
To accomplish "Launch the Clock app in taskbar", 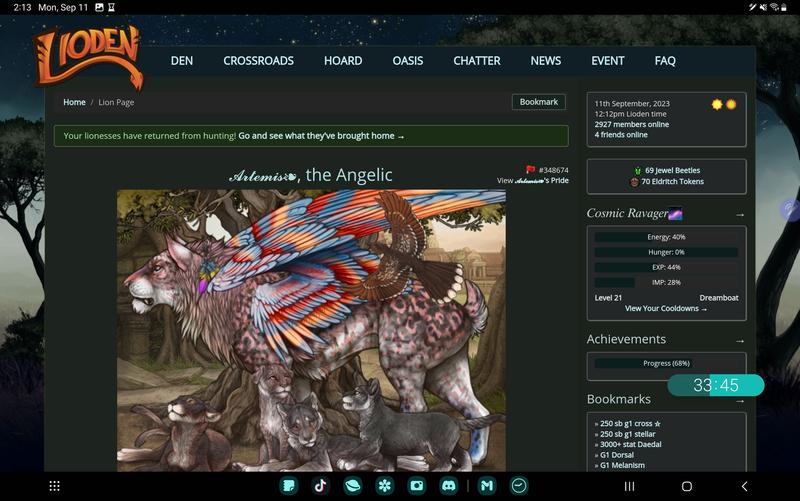I will coord(519,486).
